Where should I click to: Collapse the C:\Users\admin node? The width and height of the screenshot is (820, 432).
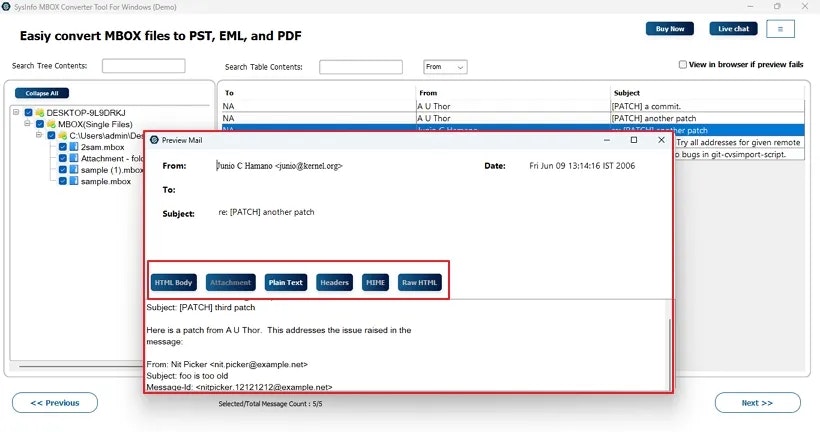39,135
